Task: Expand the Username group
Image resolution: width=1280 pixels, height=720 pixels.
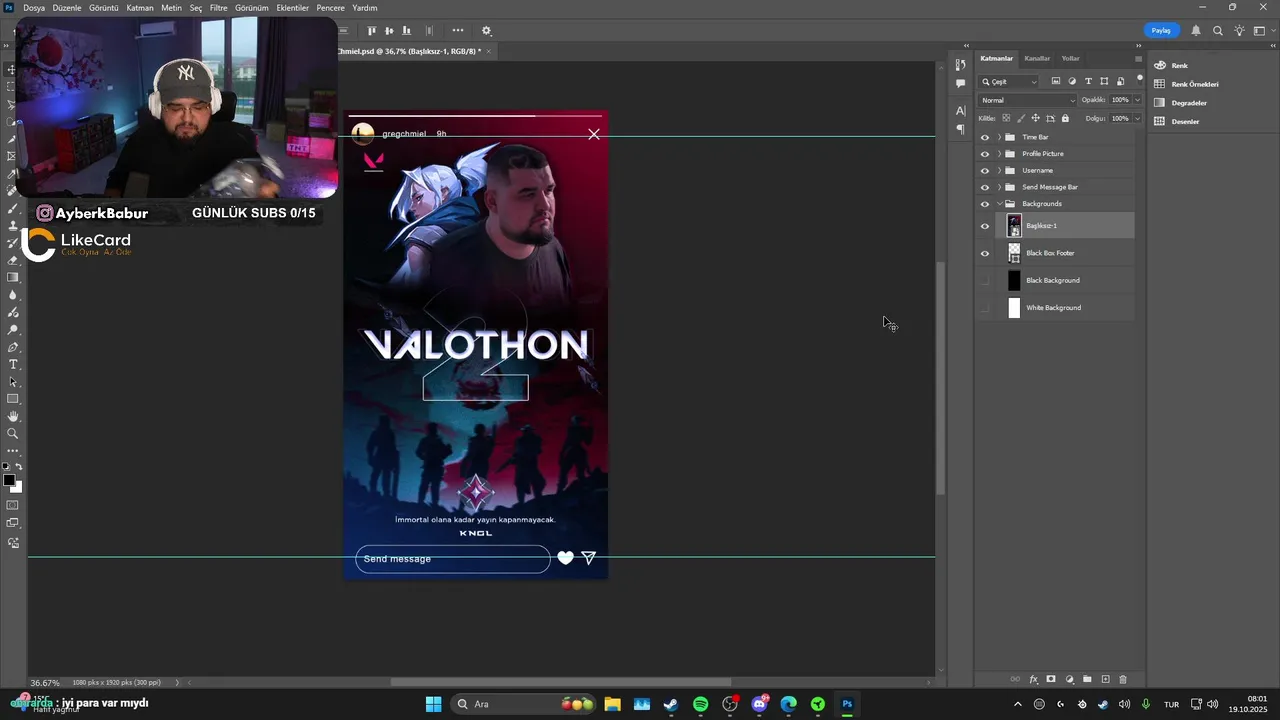Action: (999, 171)
